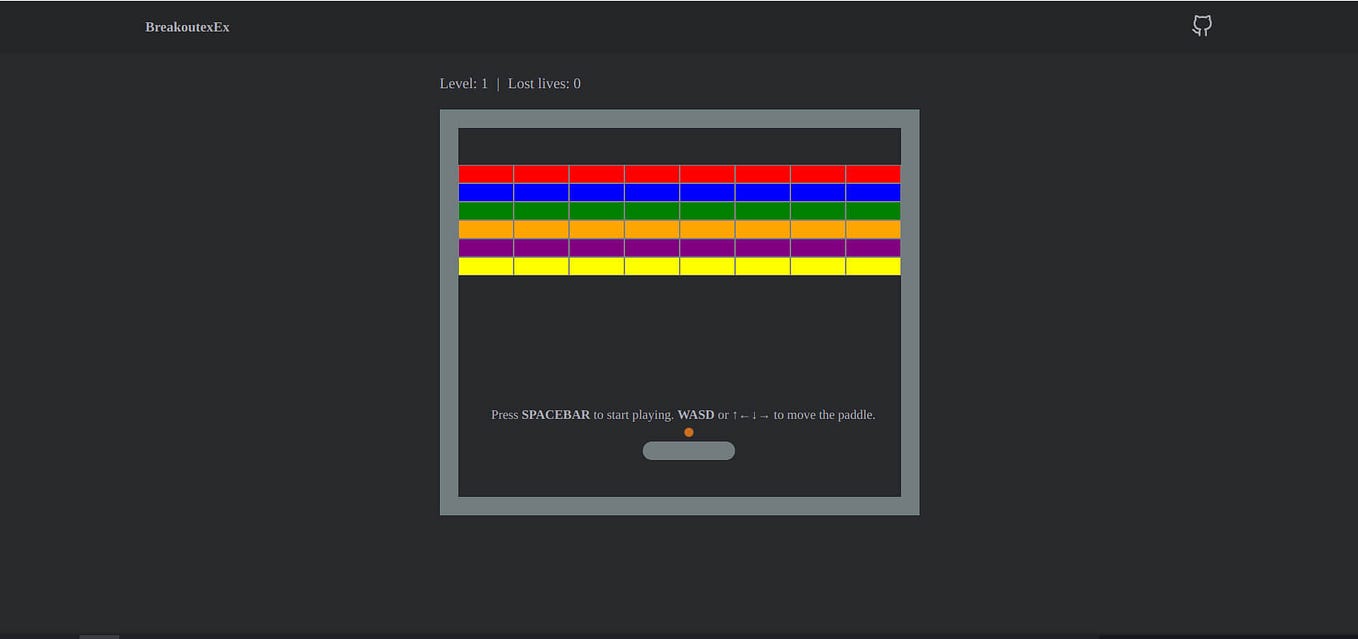
Task: Click the SPACEBAR instruction text
Action: (x=556, y=414)
